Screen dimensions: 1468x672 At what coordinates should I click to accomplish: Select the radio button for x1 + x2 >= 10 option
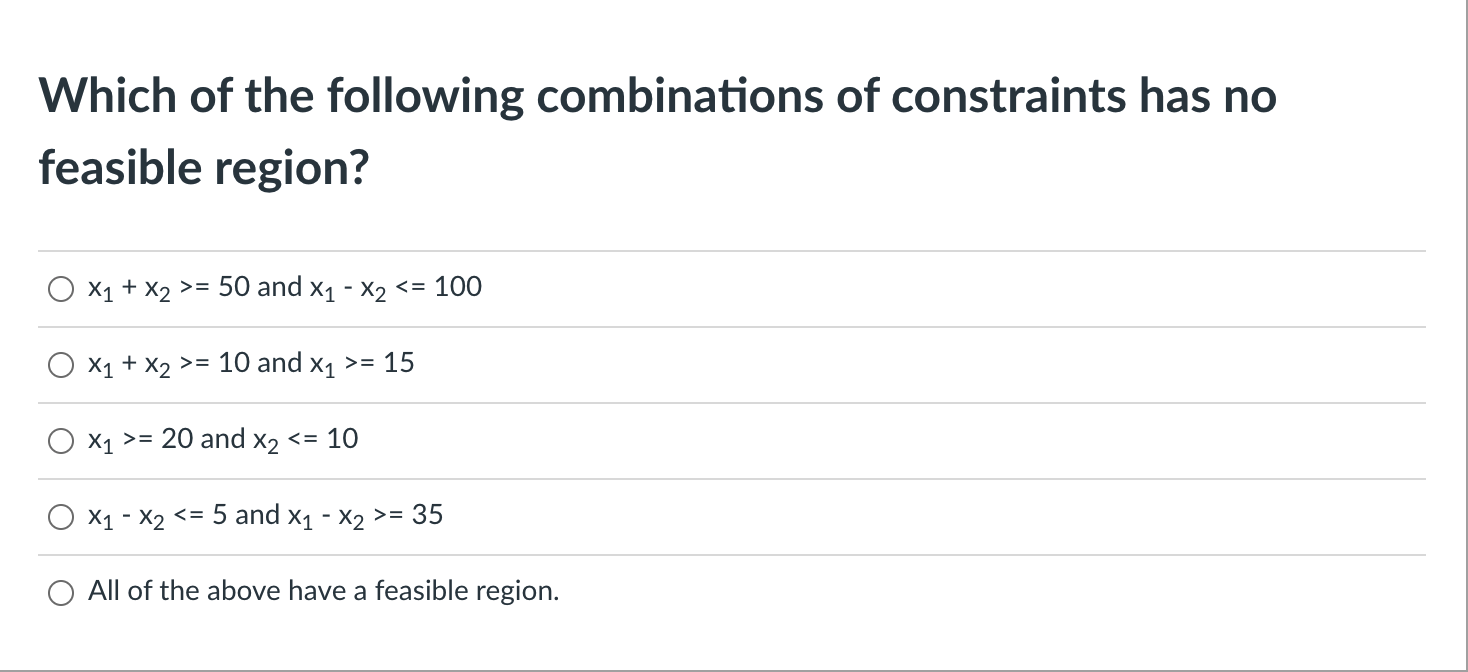pos(60,366)
